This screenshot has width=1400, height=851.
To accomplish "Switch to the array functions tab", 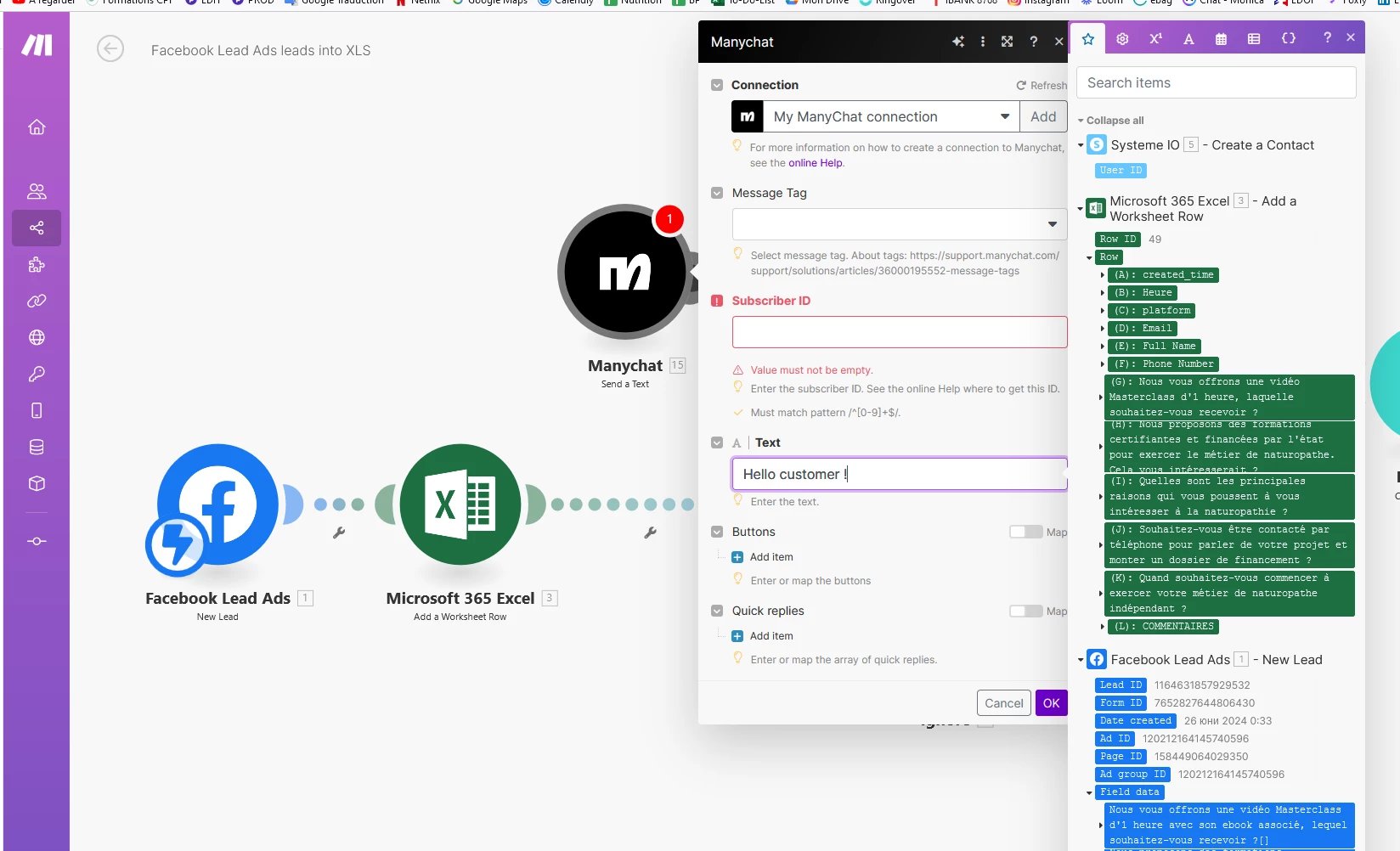I will (1254, 39).
